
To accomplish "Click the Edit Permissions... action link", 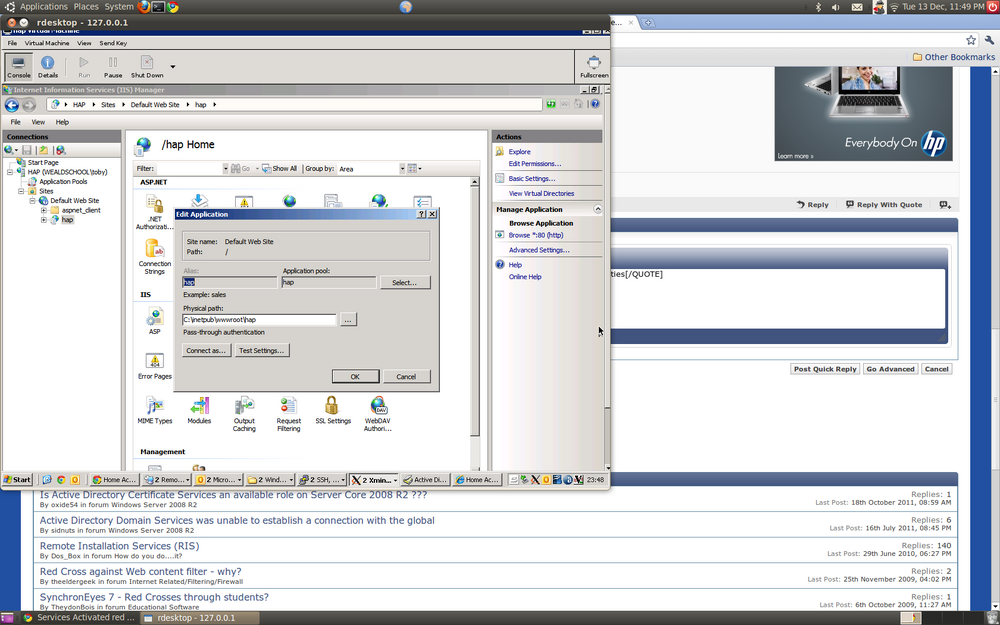I will (535, 163).
